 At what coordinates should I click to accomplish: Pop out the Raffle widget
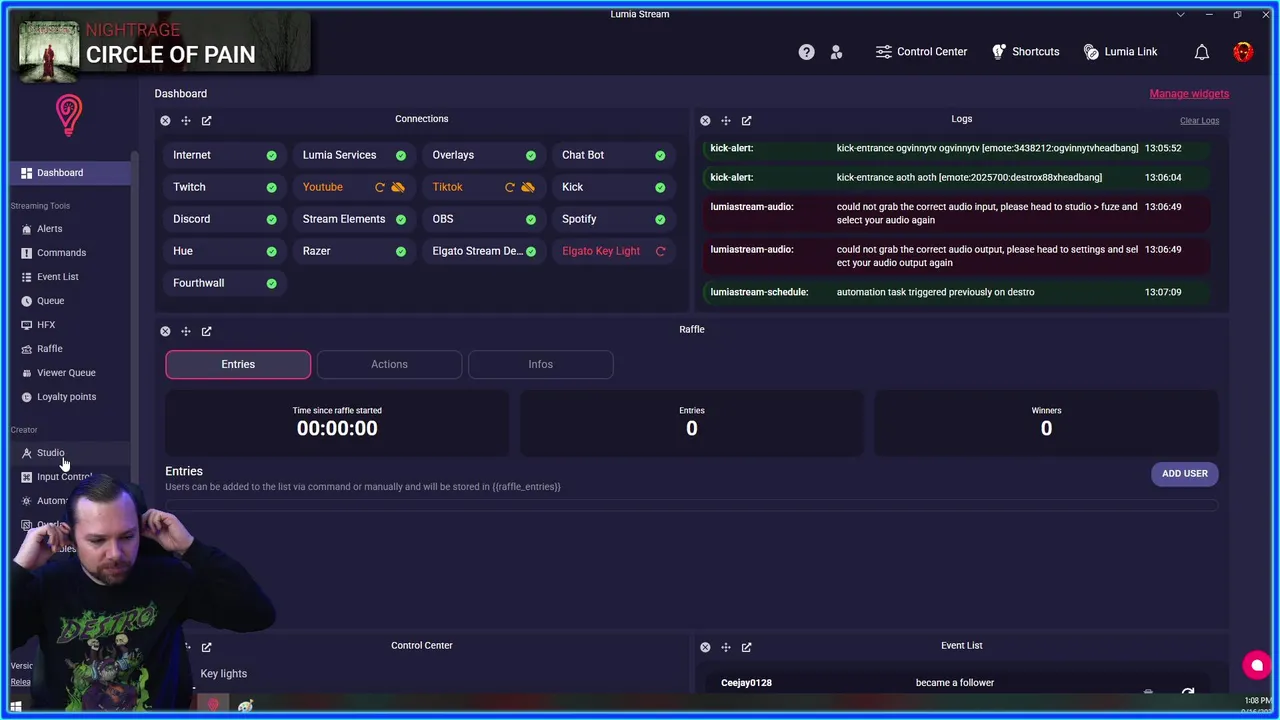(x=207, y=331)
